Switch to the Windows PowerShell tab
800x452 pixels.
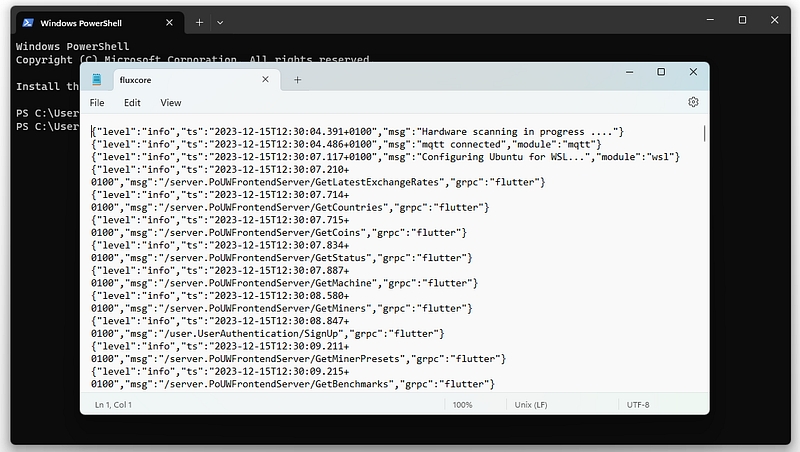pos(90,21)
